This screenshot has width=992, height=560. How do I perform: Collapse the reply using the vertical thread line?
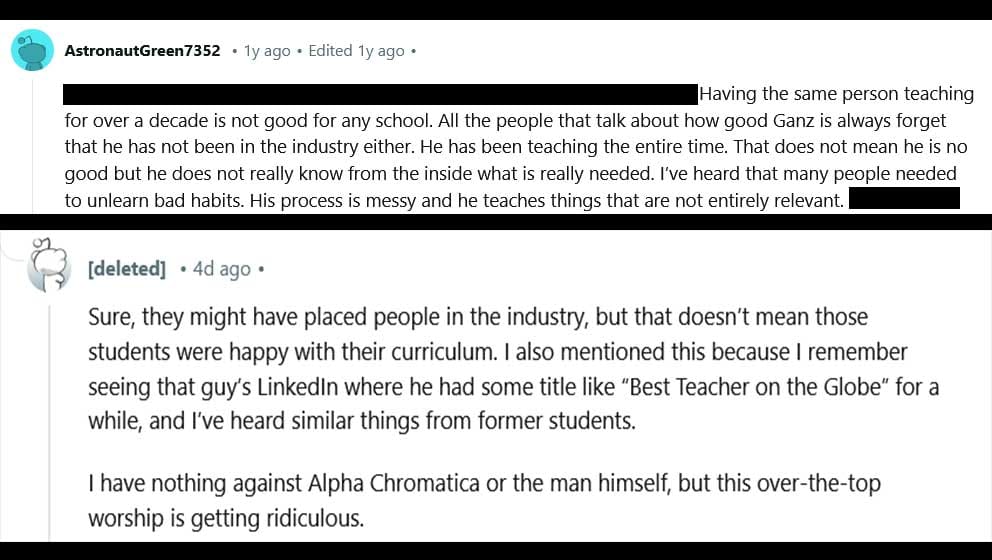[x=50, y=420]
